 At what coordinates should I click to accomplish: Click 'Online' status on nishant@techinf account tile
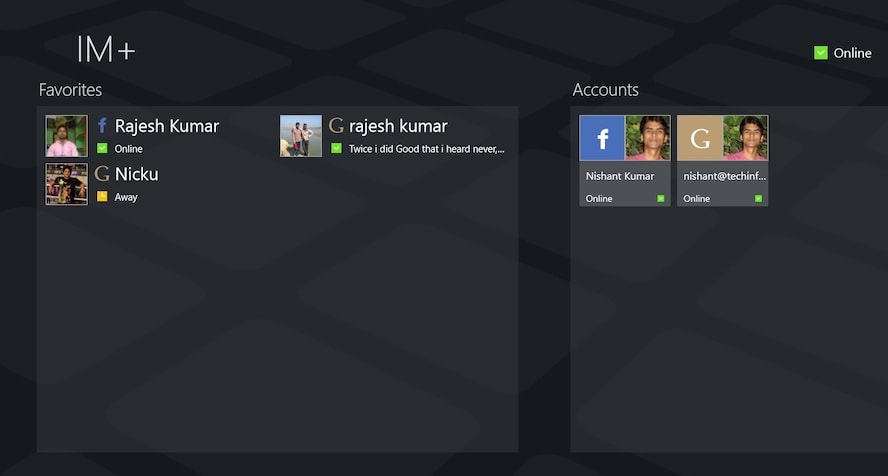(697, 199)
